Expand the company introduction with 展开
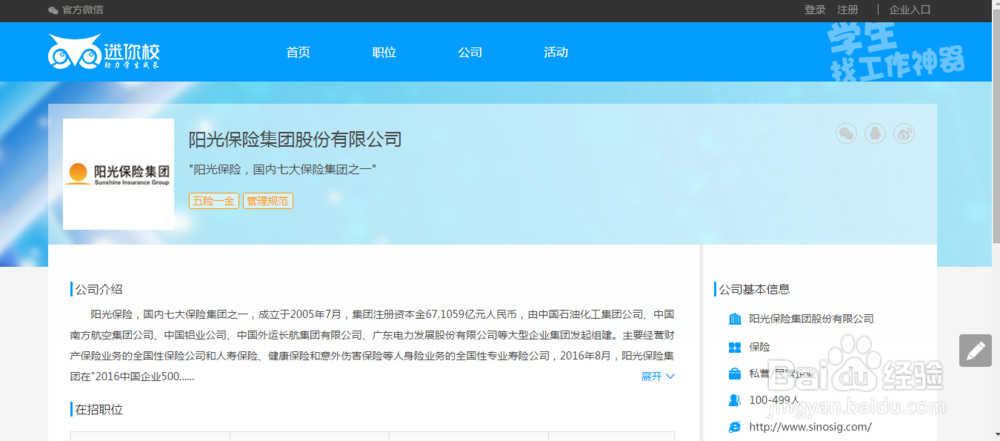1000x441 pixels. [658, 377]
